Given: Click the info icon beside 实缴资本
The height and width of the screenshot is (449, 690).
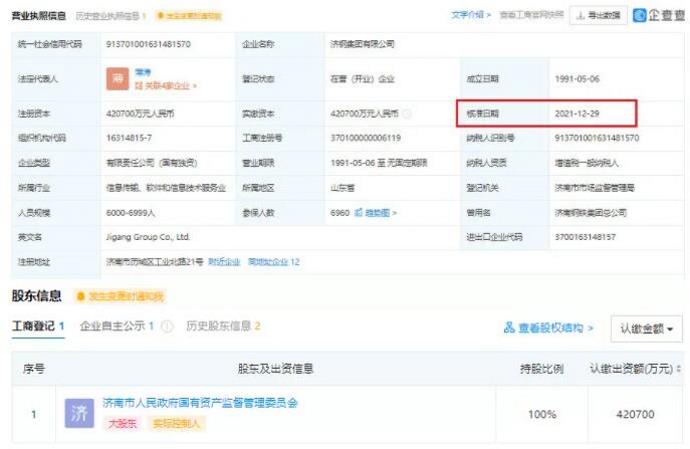Looking at the screenshot, I should click(x=407, y=114).
